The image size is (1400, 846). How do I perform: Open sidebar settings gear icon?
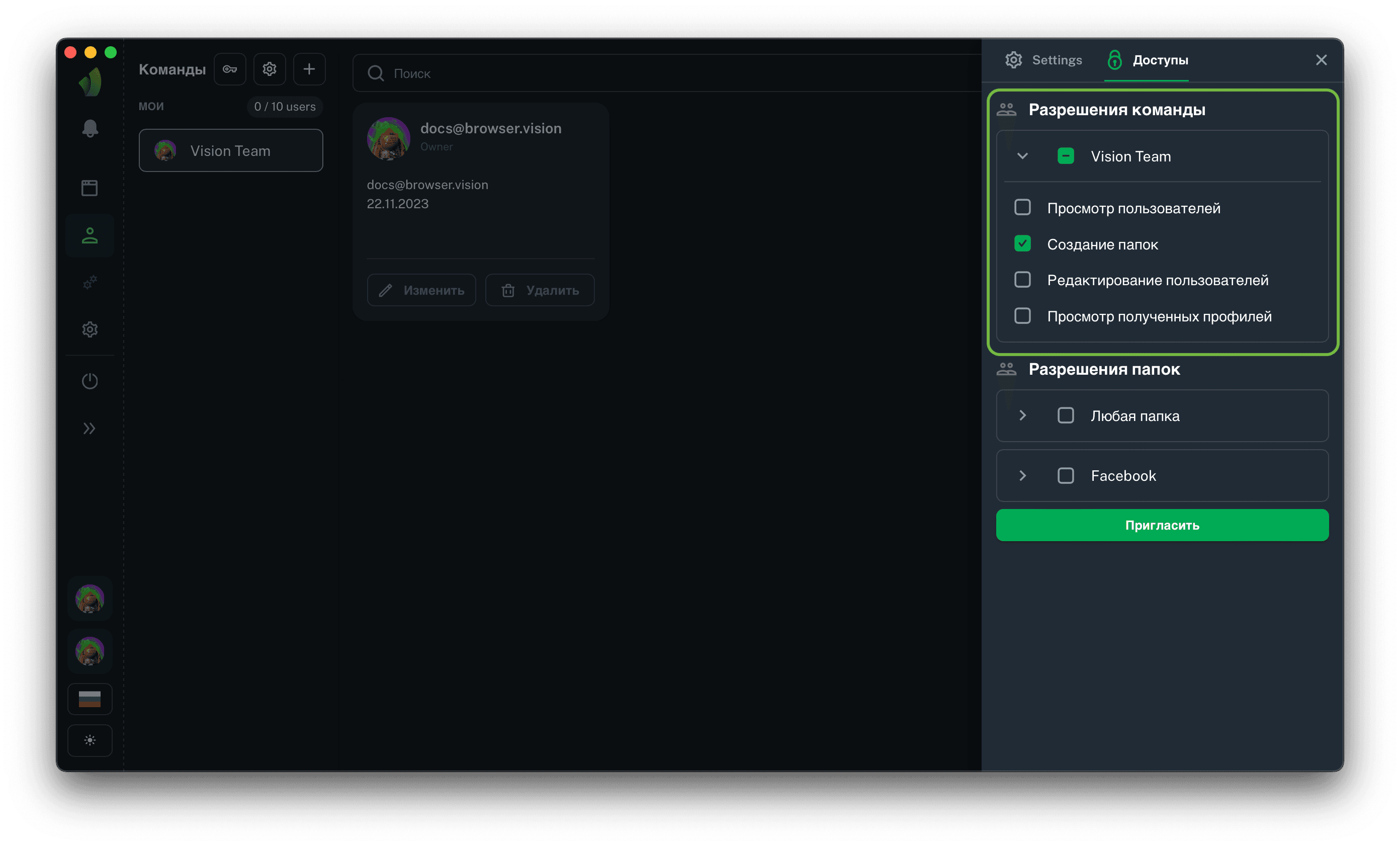(90, 329)
